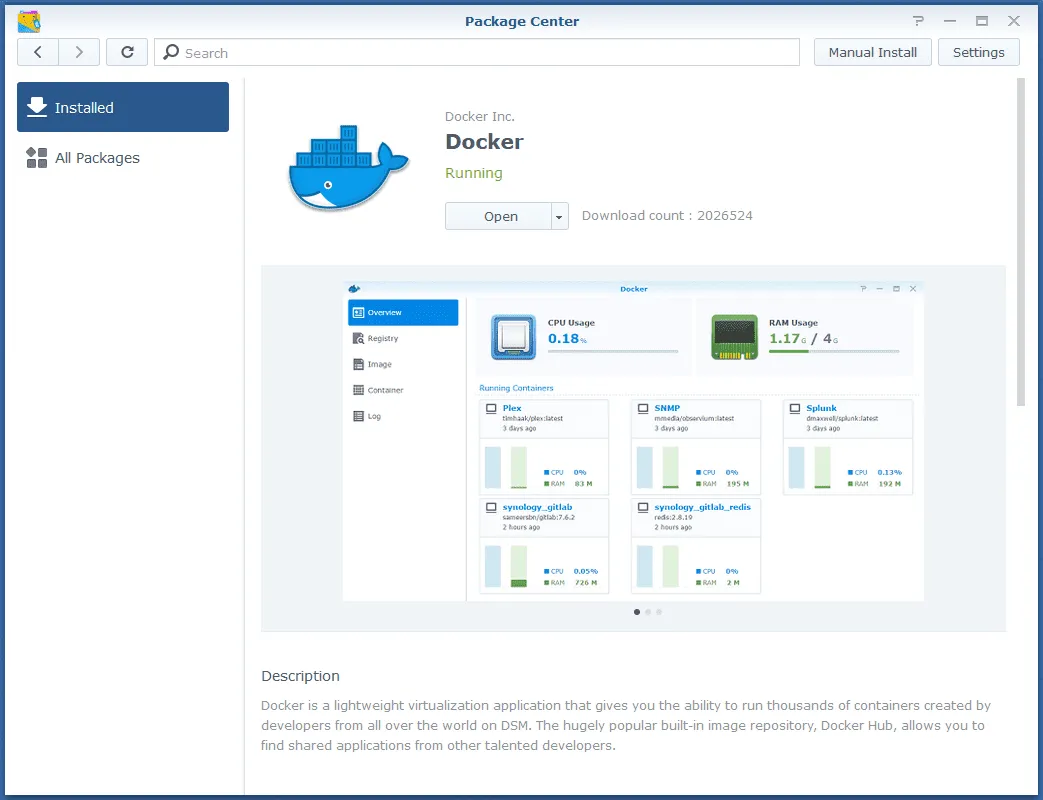The height and width of the screenshot is (800, 1043).
Task: Open the Docker package
Action: [498, 216]
